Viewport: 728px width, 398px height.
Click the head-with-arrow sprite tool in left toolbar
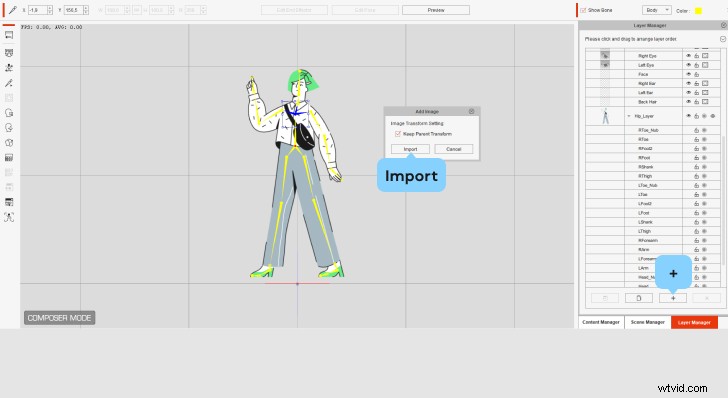click(x=9, y=113)
